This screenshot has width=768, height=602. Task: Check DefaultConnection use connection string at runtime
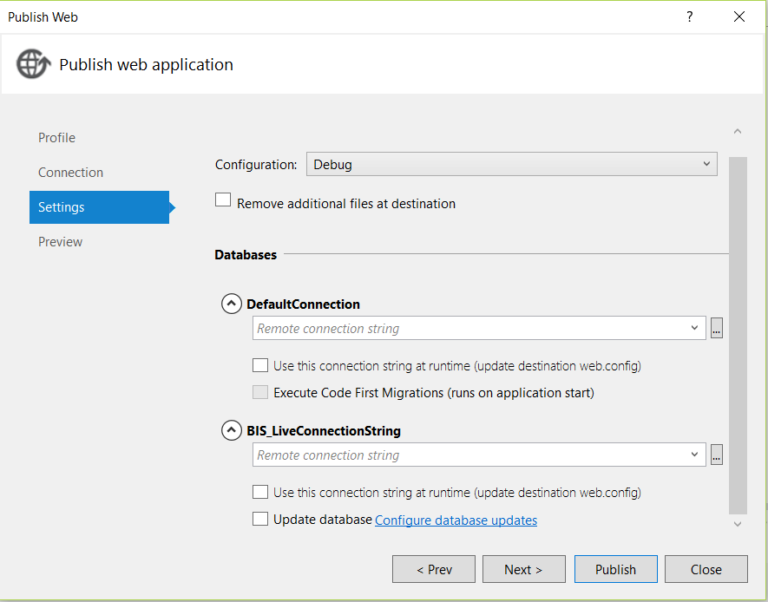(260, 365)
